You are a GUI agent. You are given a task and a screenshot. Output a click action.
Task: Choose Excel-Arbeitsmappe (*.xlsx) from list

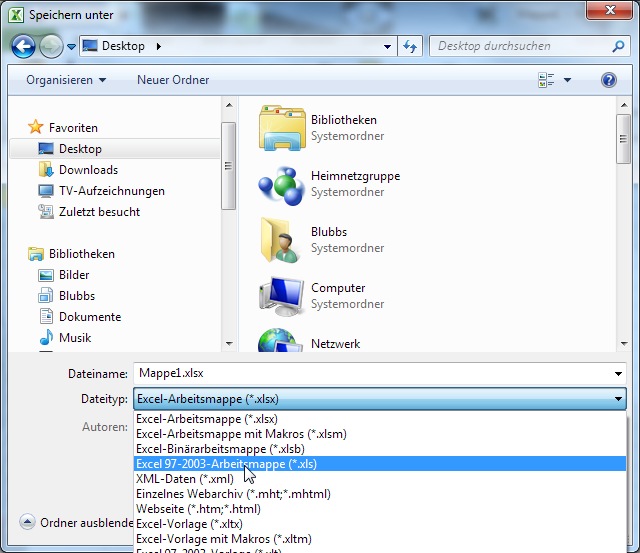click(x=380, y=419)
